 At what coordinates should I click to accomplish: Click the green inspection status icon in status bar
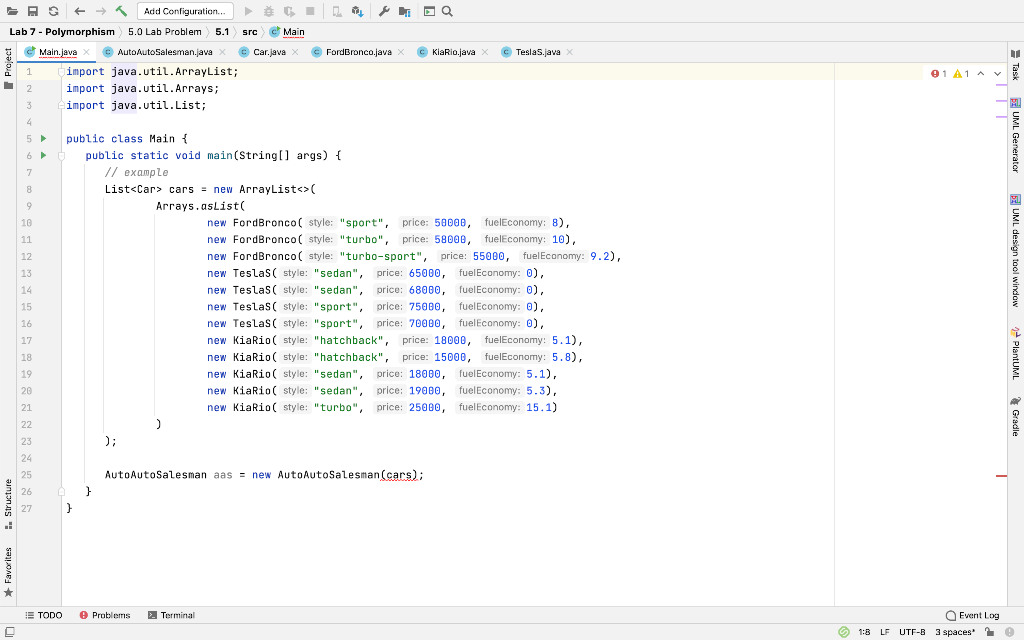coord(845,632)
